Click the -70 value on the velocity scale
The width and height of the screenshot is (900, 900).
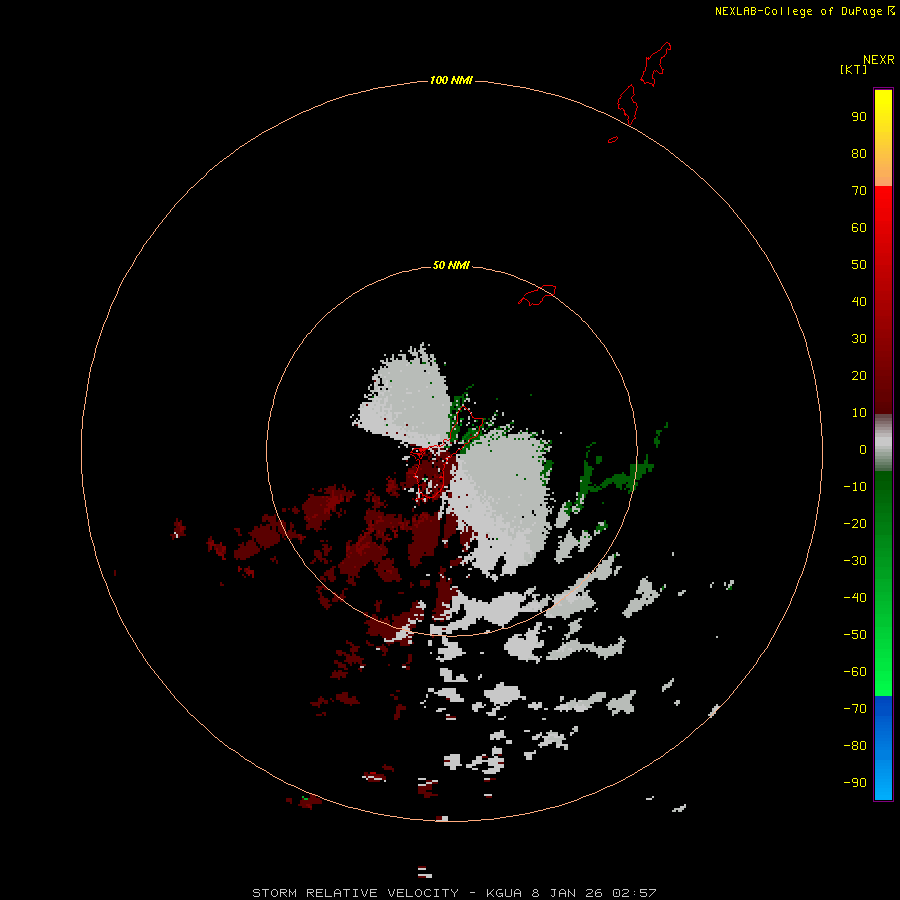point(855,709)
